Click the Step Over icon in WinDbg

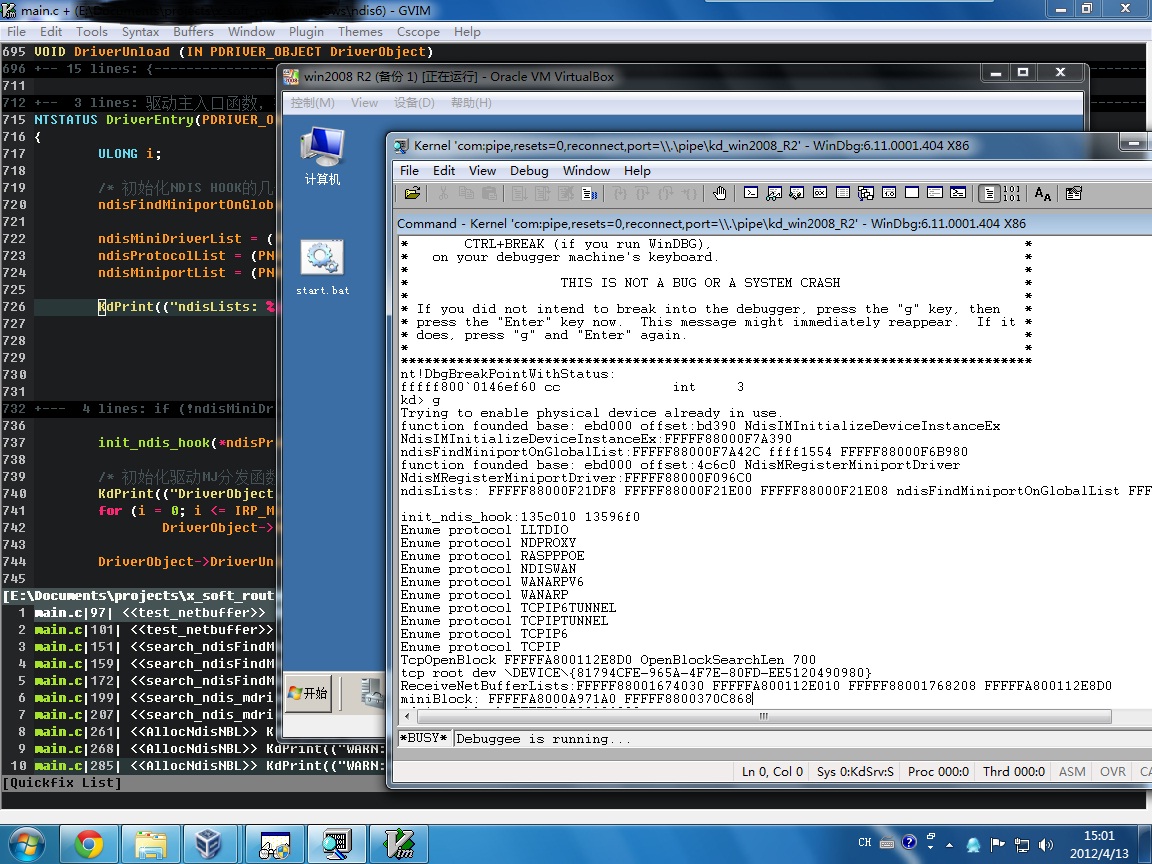point(643,193)
